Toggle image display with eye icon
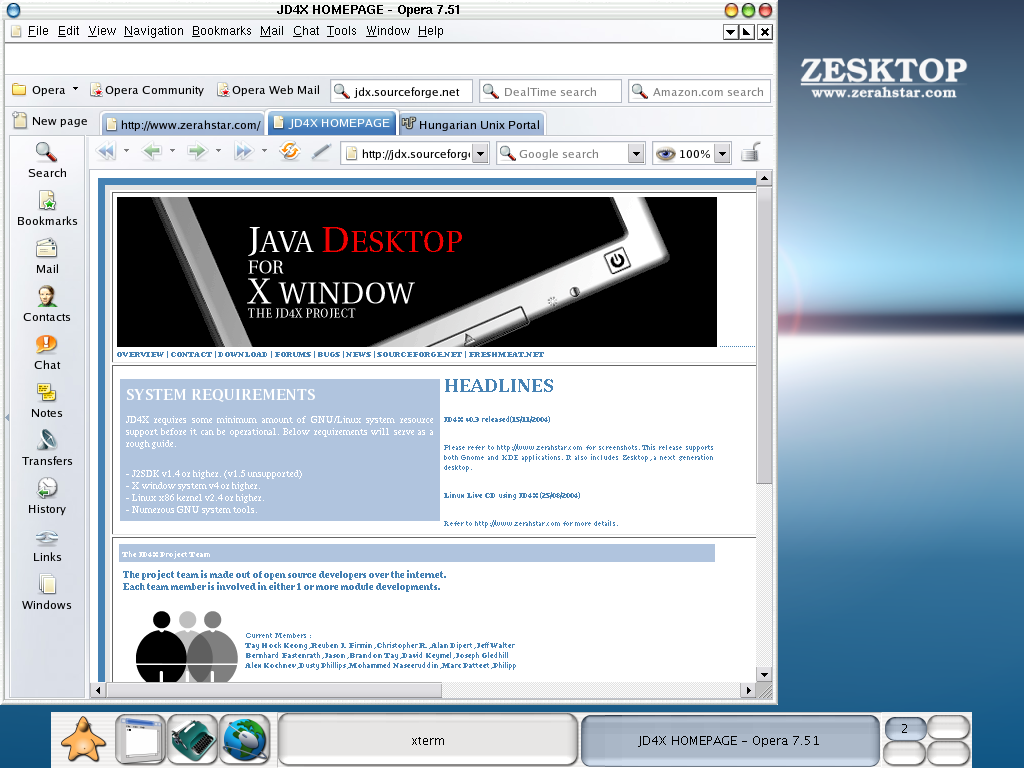 [665, 154]
